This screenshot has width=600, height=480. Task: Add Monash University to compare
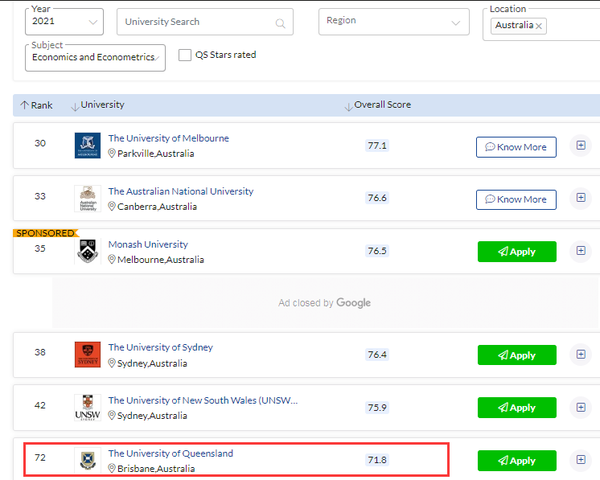pos(581,250)
